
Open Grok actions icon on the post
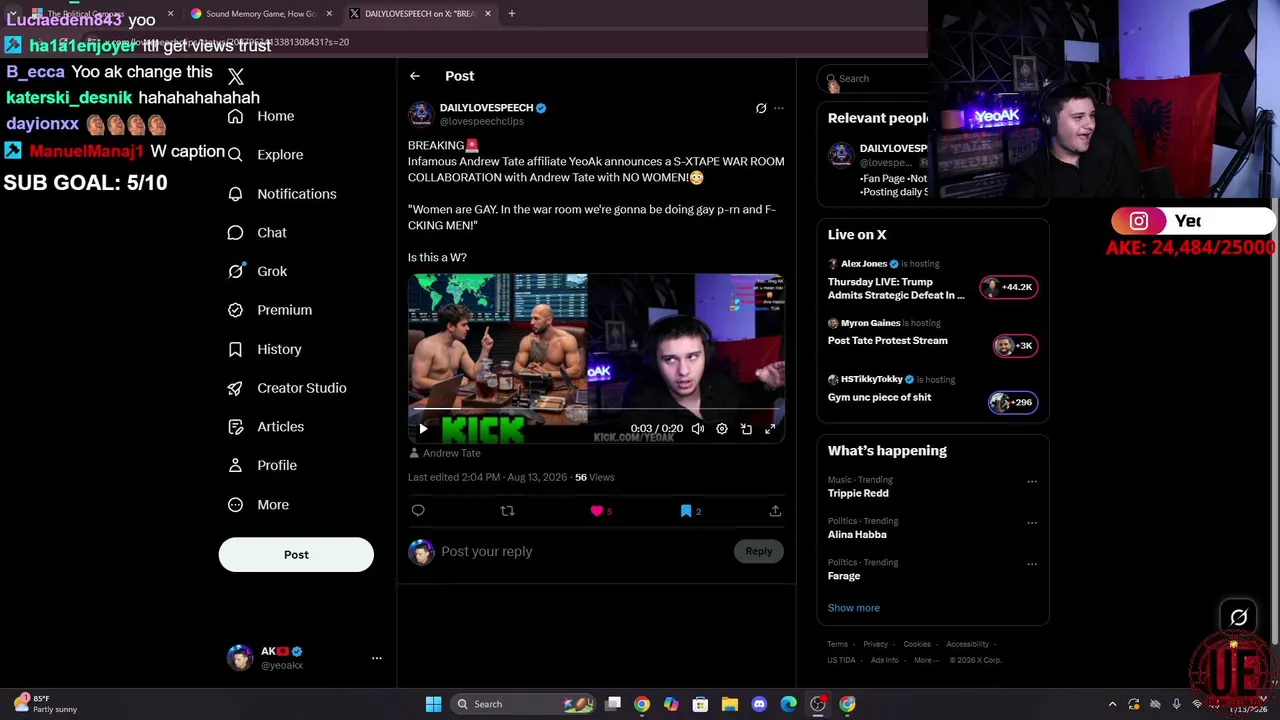[761, 108]
